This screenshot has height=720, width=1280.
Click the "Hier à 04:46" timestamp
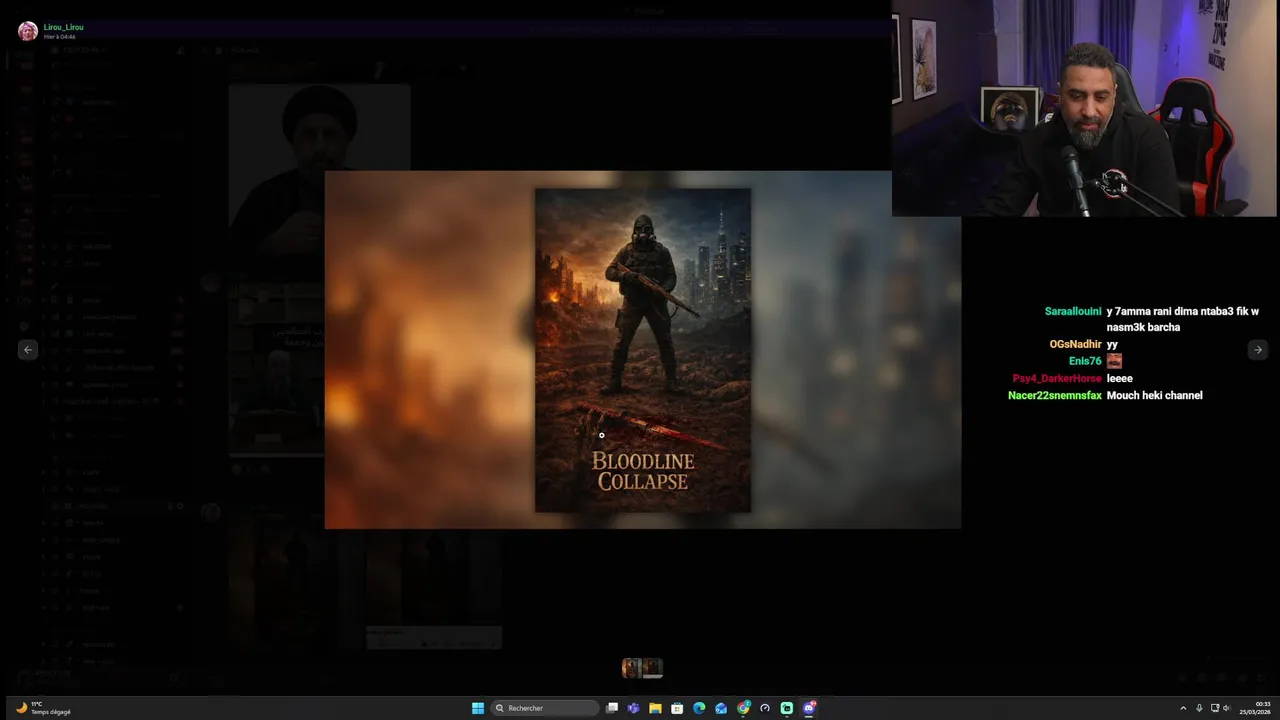click(x=60, y=37)
